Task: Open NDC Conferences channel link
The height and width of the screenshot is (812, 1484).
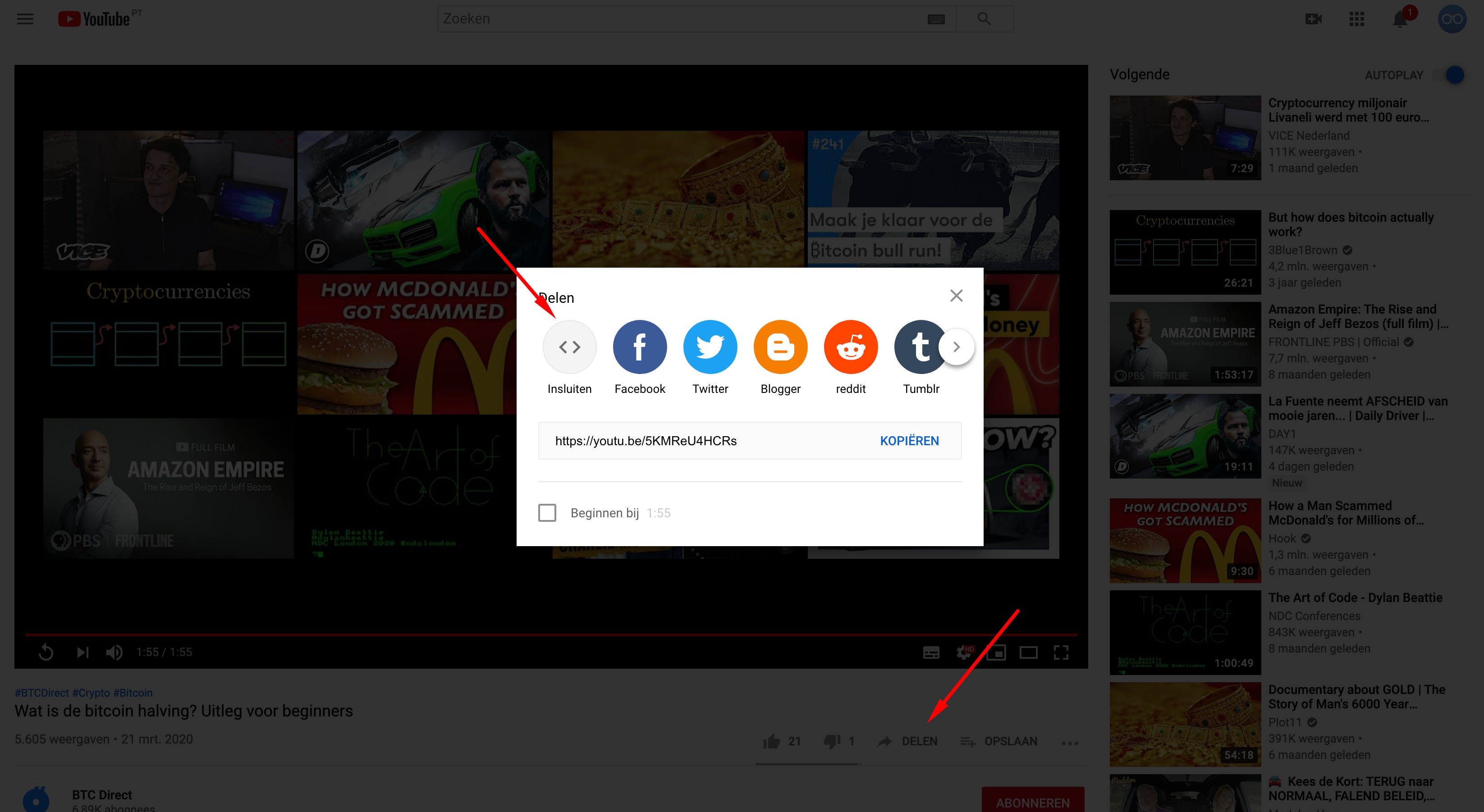Action: pos(1314,616)
